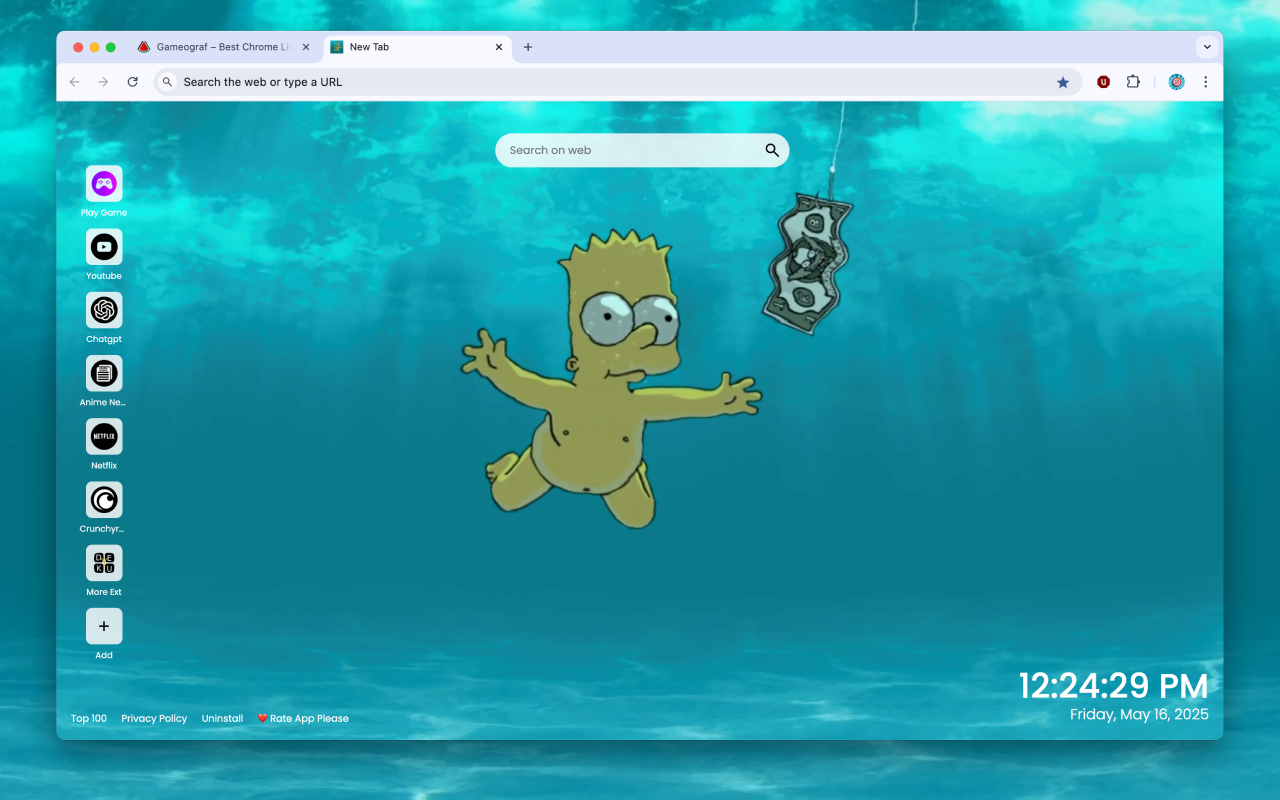Open the More Ext shortcut
This screenshot has height=800, width=1280.
[104, 563]
